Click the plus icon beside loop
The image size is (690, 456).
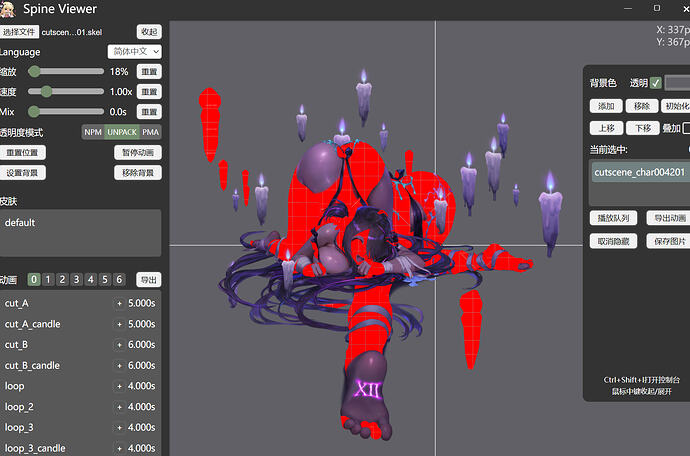click(x=120, y=386)
